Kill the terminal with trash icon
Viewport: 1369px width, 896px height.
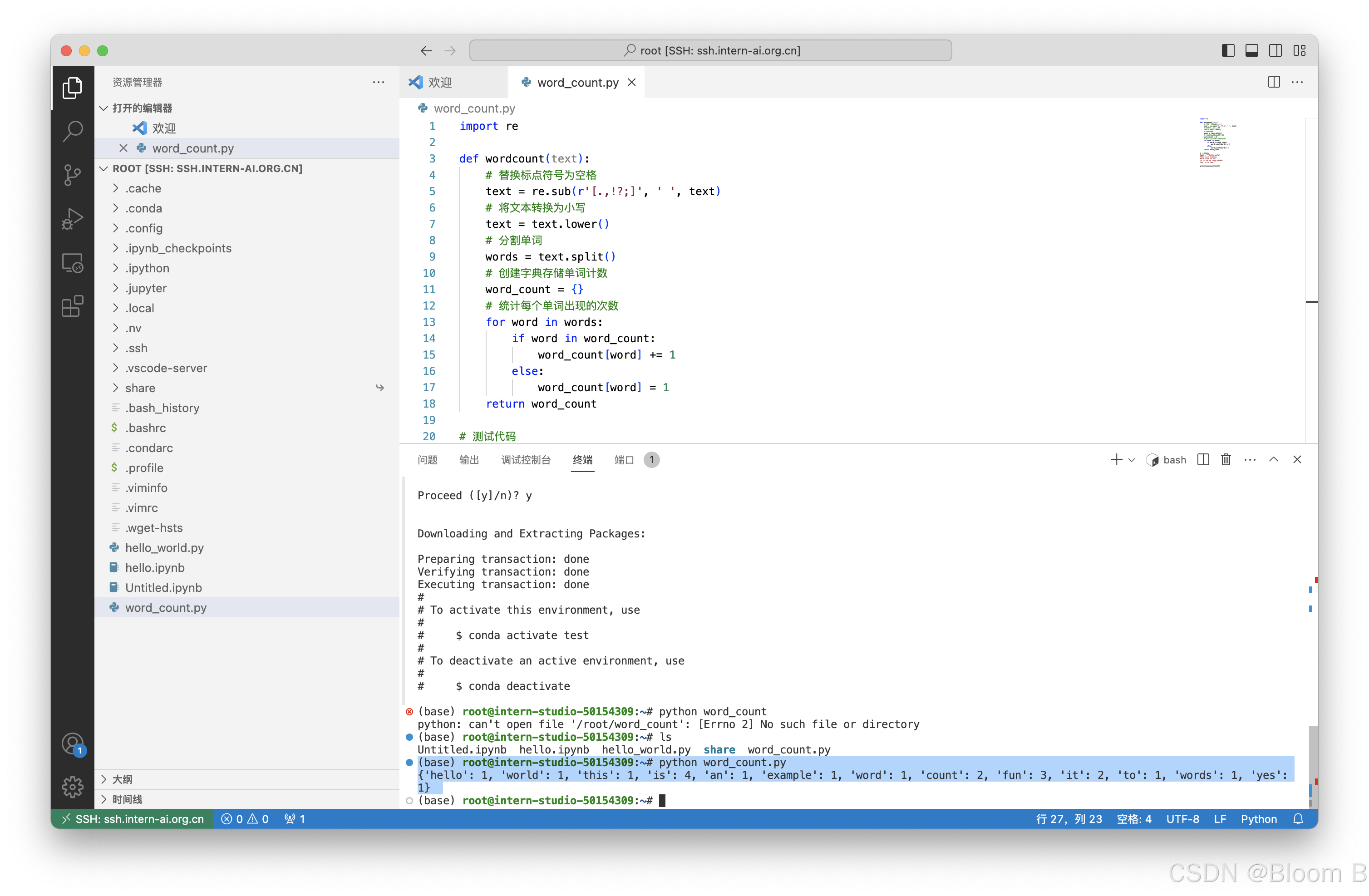point(1226,459)
